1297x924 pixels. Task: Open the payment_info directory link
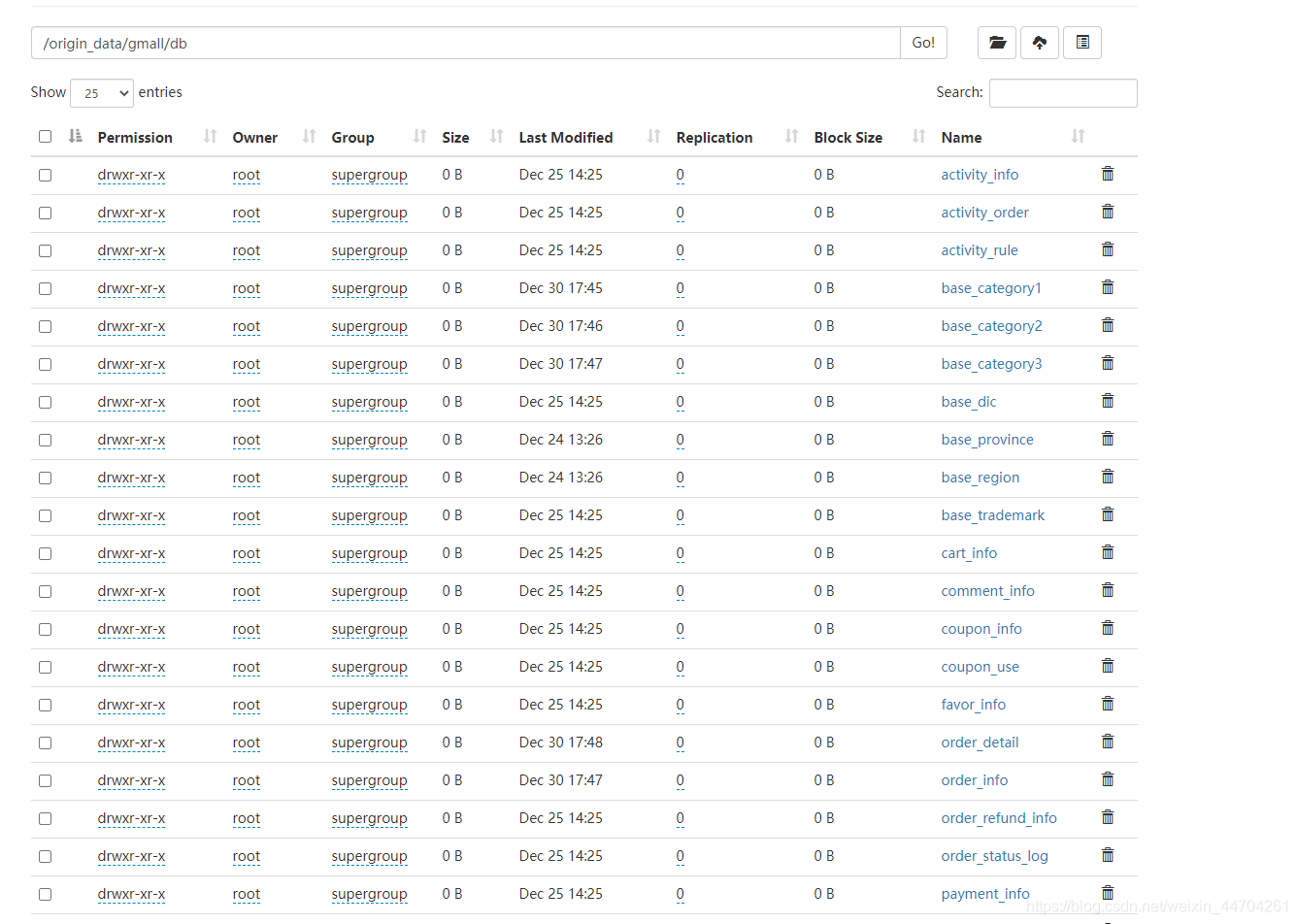click(985, 894)
